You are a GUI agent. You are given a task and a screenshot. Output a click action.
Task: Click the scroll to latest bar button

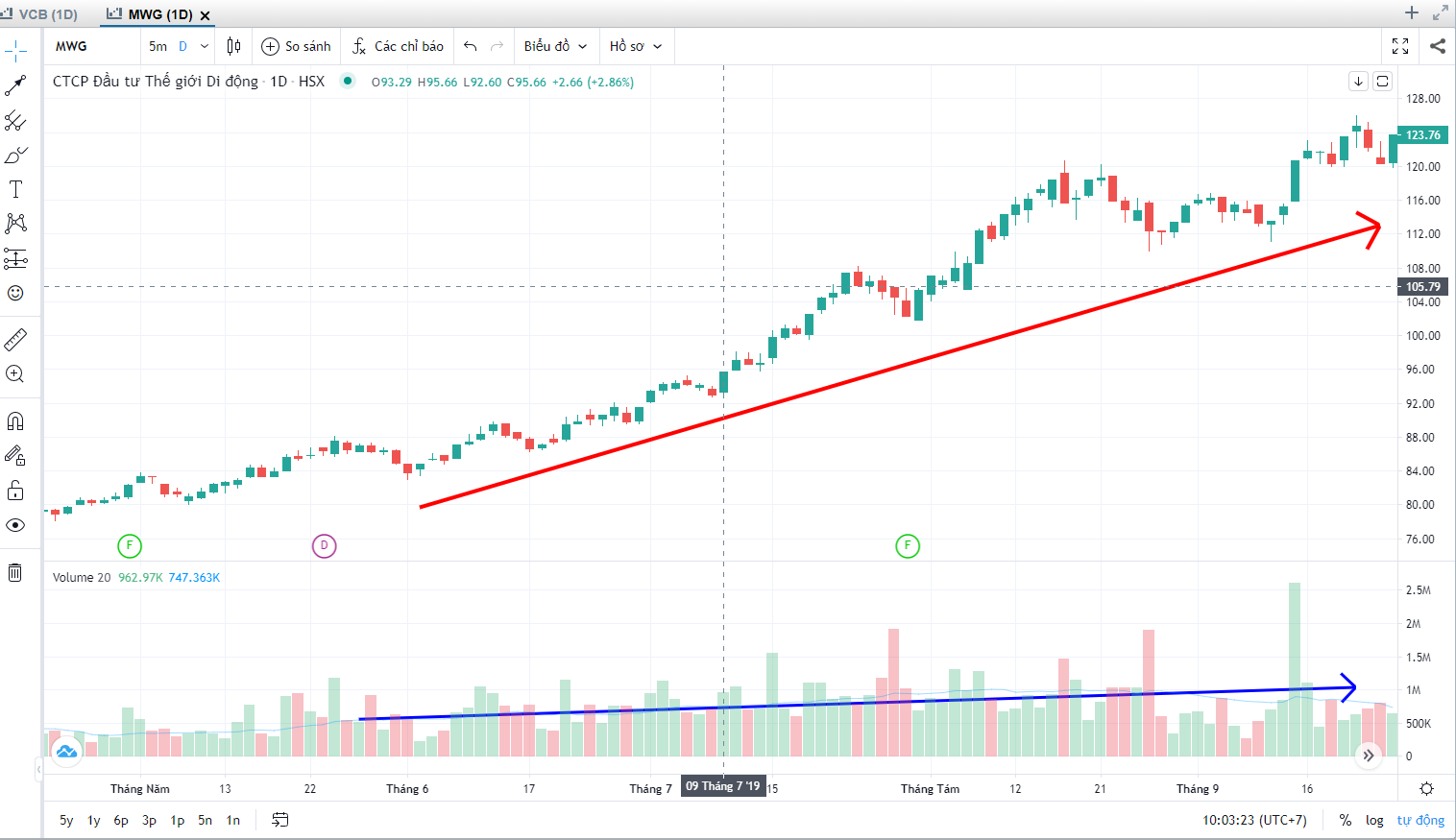point(1369,756)
